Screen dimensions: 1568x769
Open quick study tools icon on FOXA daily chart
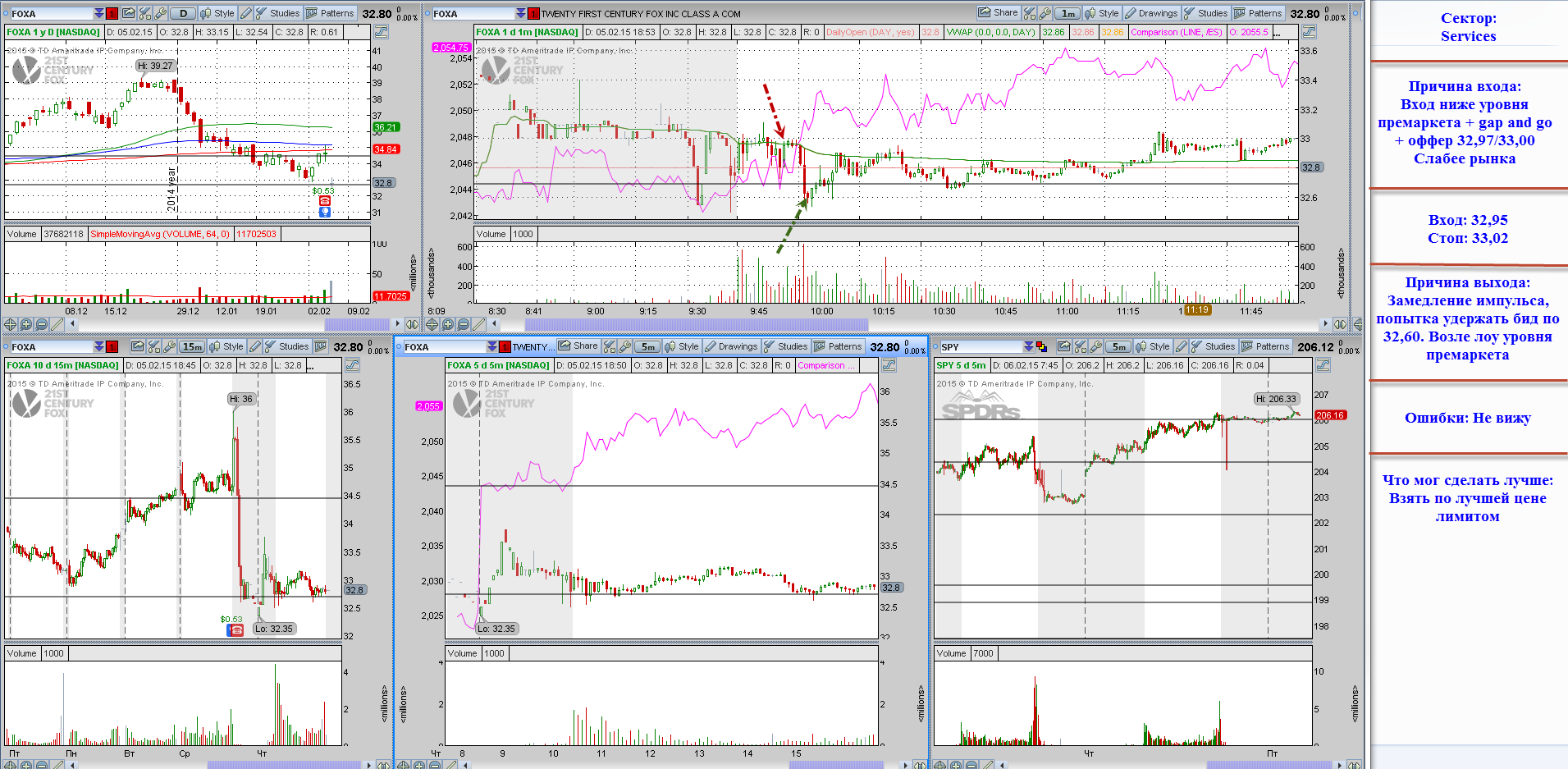146,13
